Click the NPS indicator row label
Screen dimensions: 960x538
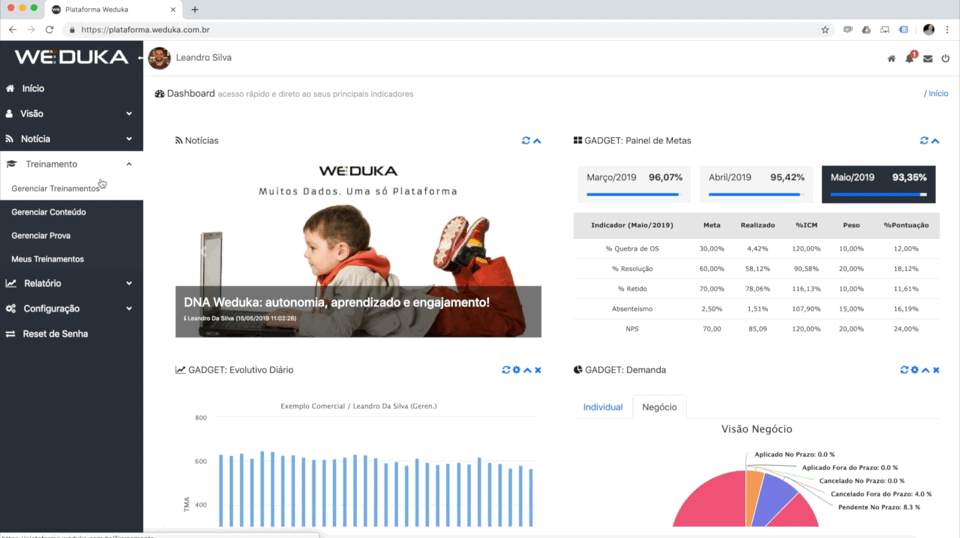tap(632, 329)
